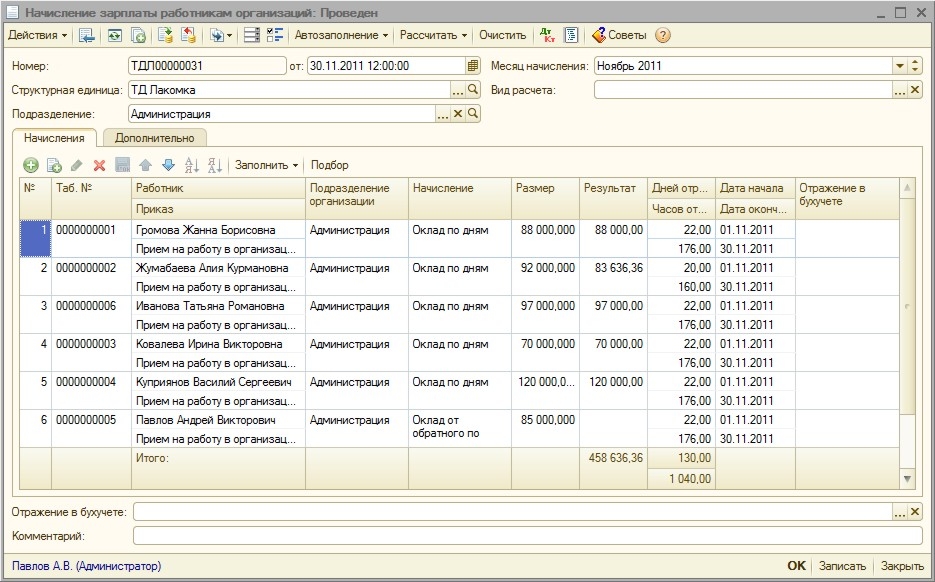Click the help question mark icon
This screenshot has width=935, height=582.
pyautogui.click(x=662, y=35)
